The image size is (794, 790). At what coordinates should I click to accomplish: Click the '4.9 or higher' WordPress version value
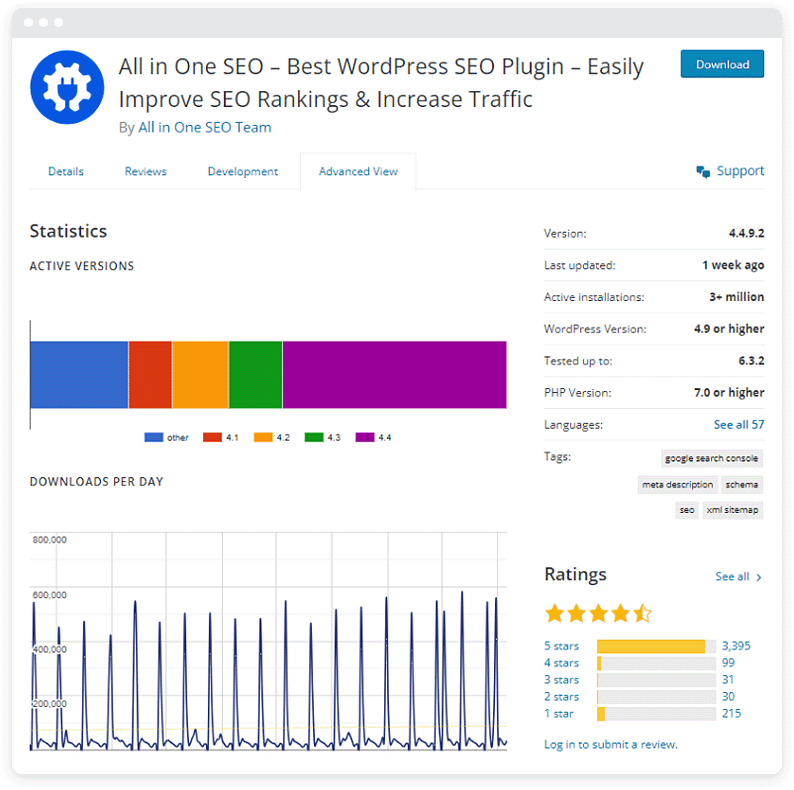point(729,329)
